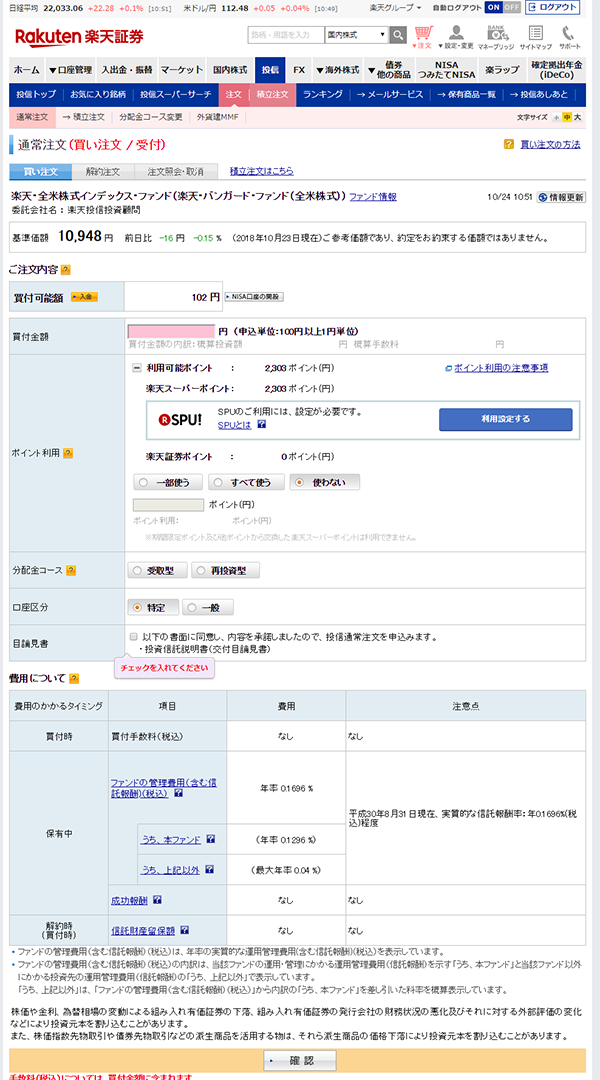This screenshot has width=600, height=1080.
Task: Set text size to 中
Action: (567, 117)
